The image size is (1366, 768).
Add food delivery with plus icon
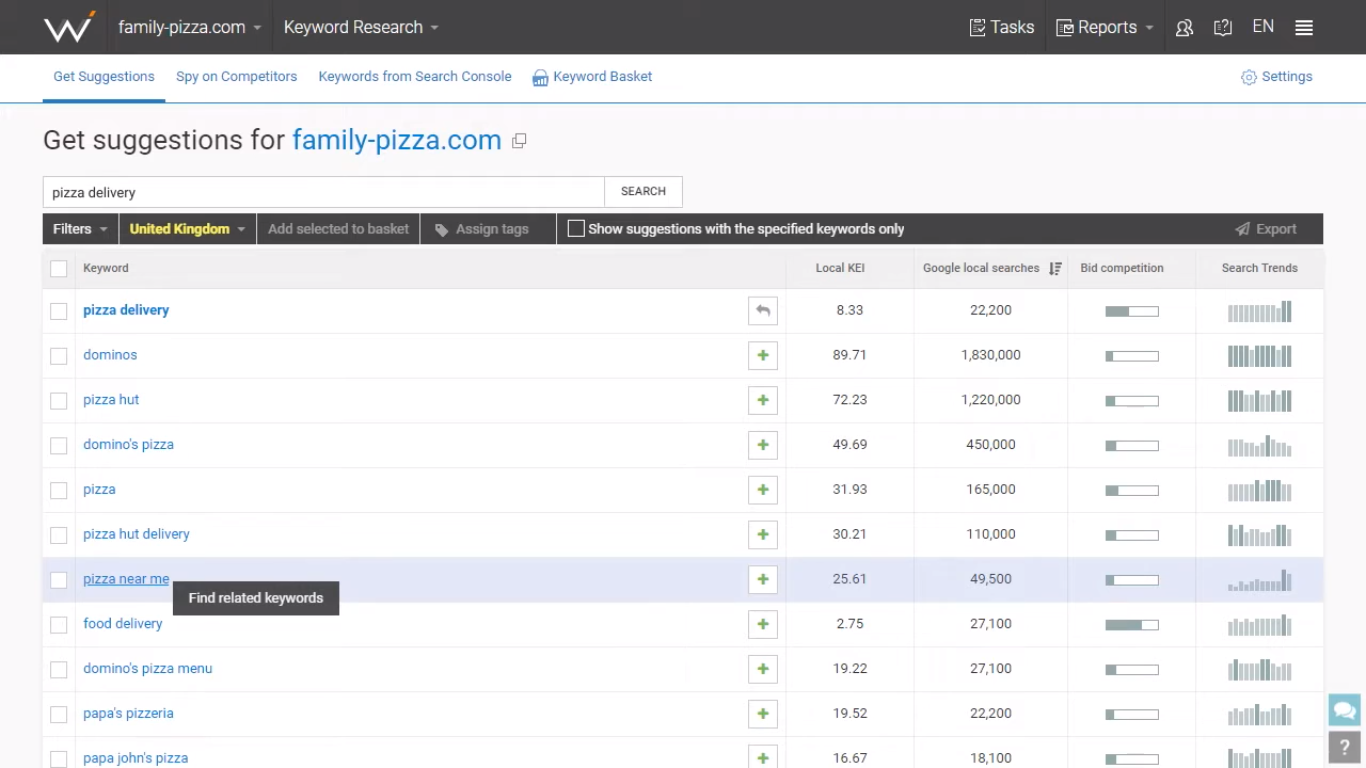[763, 624]
